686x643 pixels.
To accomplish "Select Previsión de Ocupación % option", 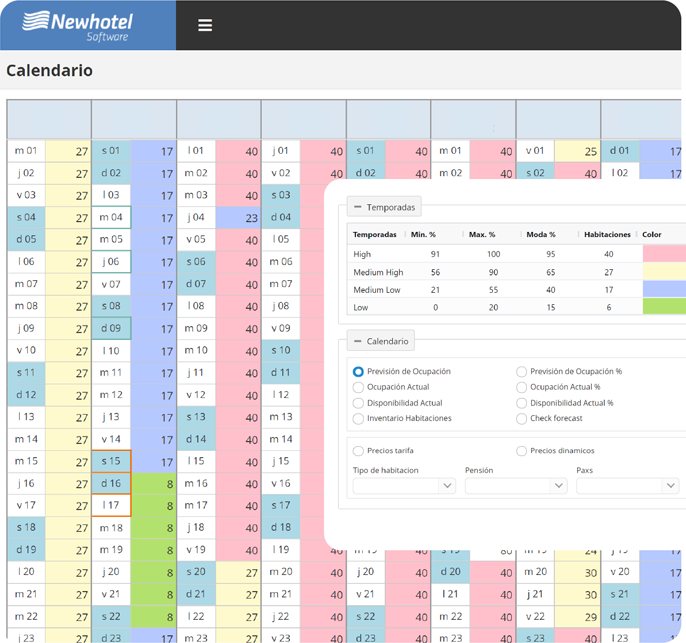I will click(521, 371).
